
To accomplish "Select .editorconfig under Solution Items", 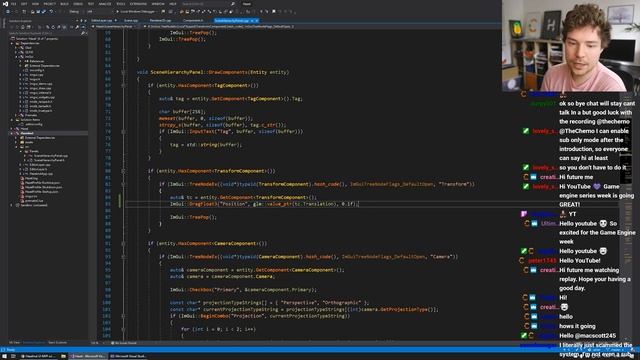I will [x=34, y=124].
